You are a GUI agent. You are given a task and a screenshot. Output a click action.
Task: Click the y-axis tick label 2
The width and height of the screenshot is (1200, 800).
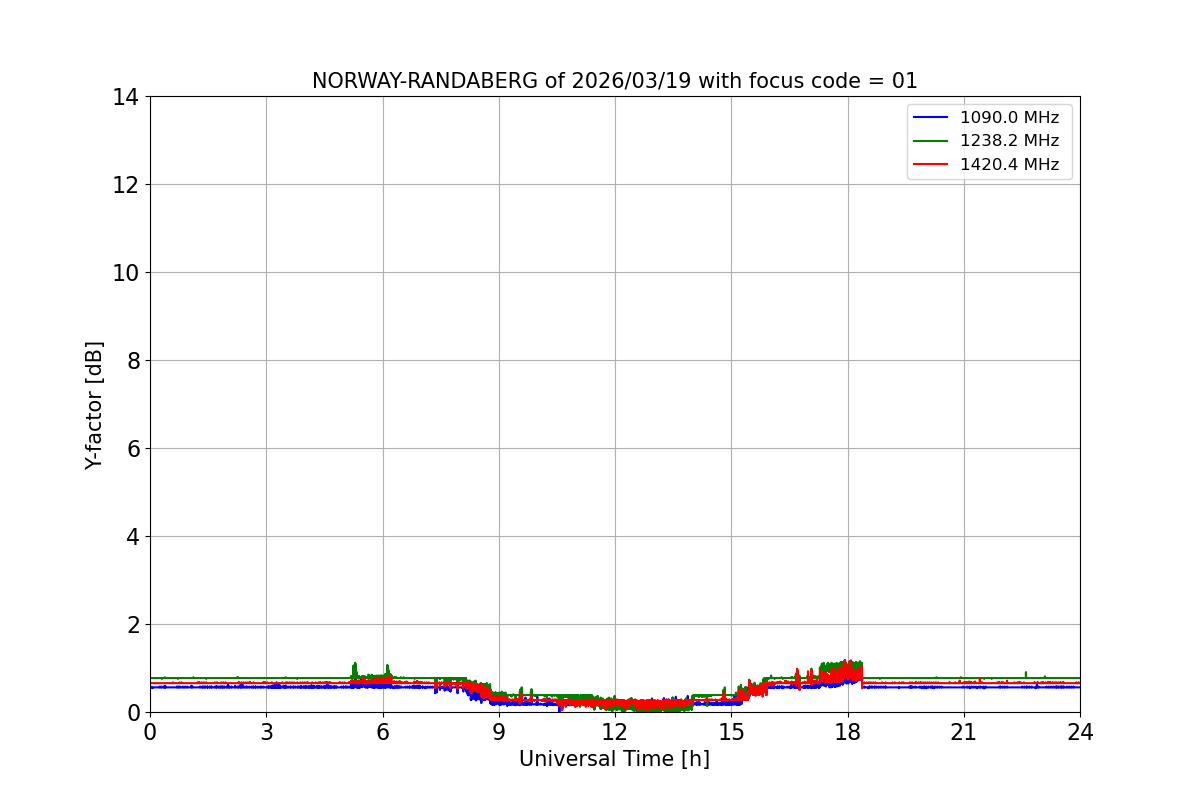pyautogui.click(x=132, y=625)
